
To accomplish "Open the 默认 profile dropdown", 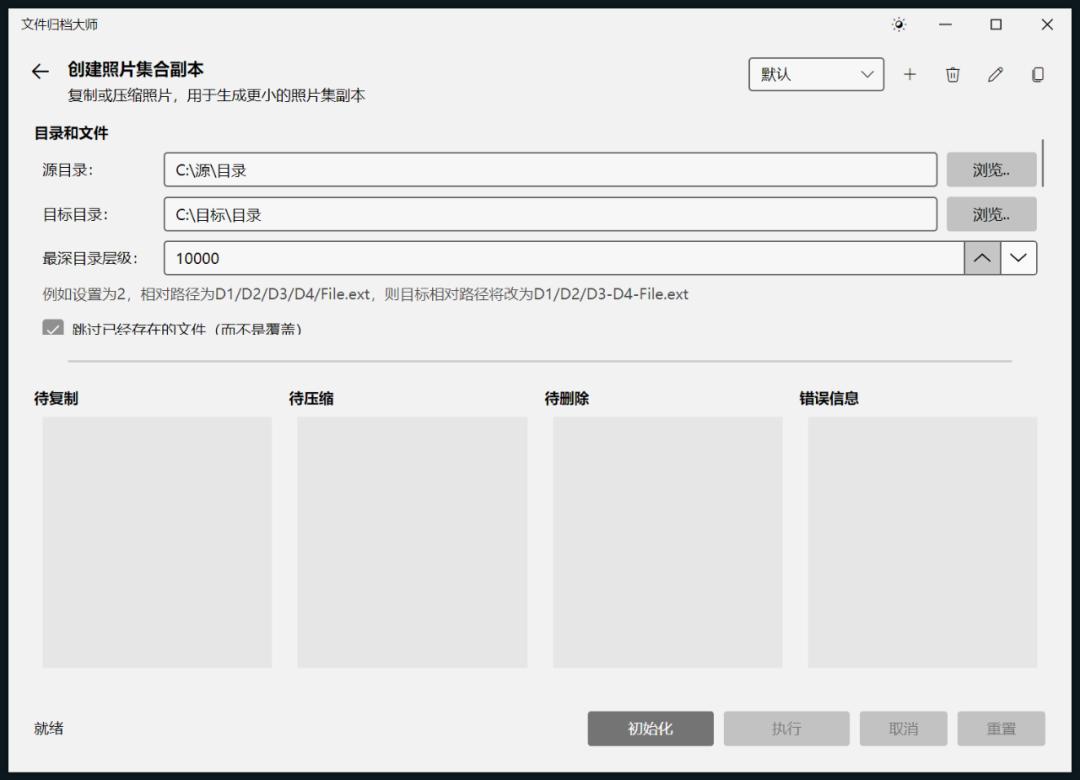I will click(x=816, y=74).
